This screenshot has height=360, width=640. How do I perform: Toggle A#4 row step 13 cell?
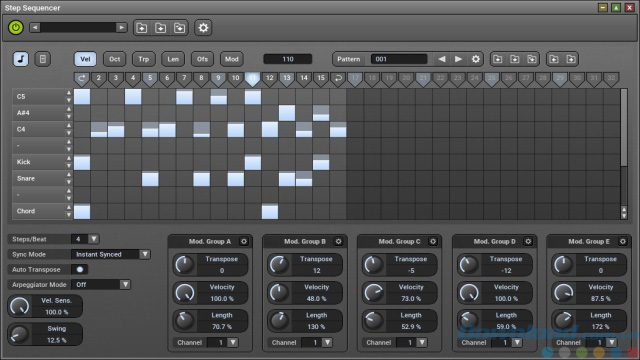coord(287,113)
